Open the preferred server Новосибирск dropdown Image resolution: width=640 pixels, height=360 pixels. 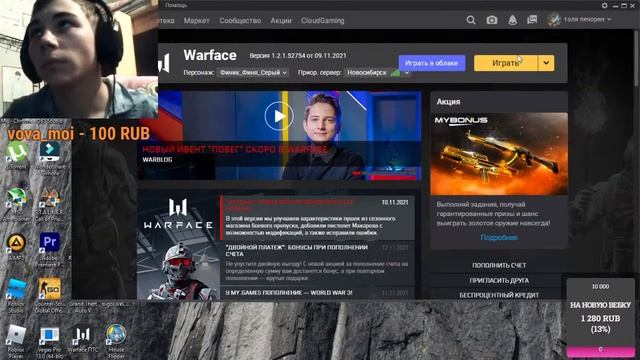click(377, 72)
